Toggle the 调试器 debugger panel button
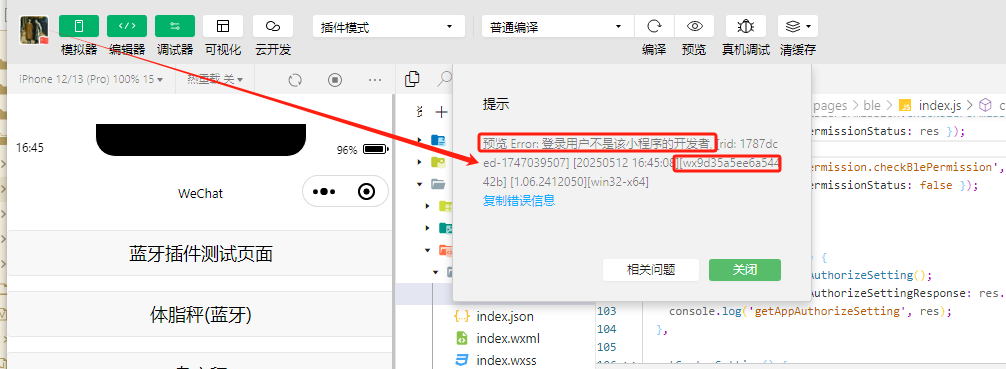1006x369 pixels. [175, 26]
